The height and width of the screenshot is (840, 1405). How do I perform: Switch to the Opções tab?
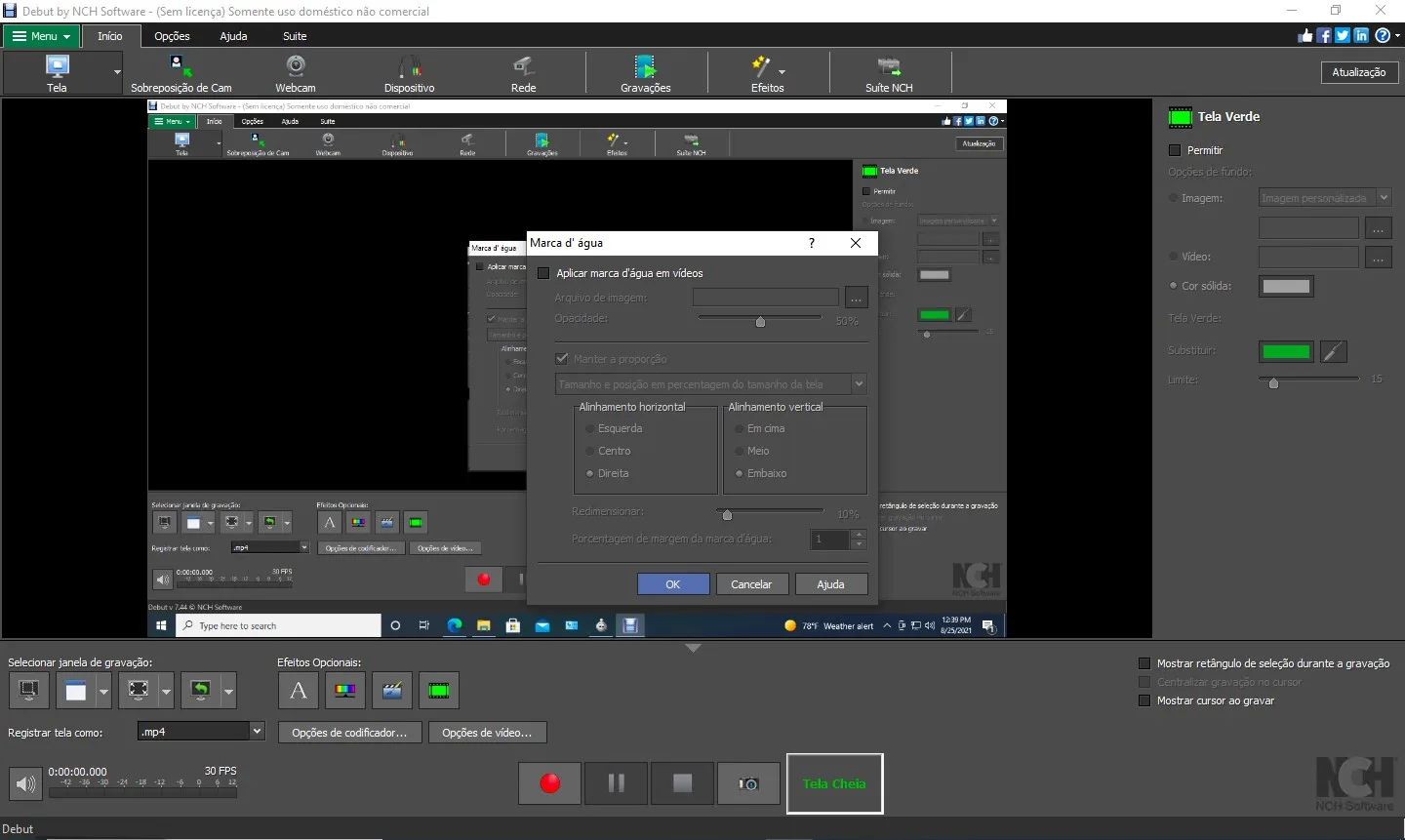tap(172, 36)
